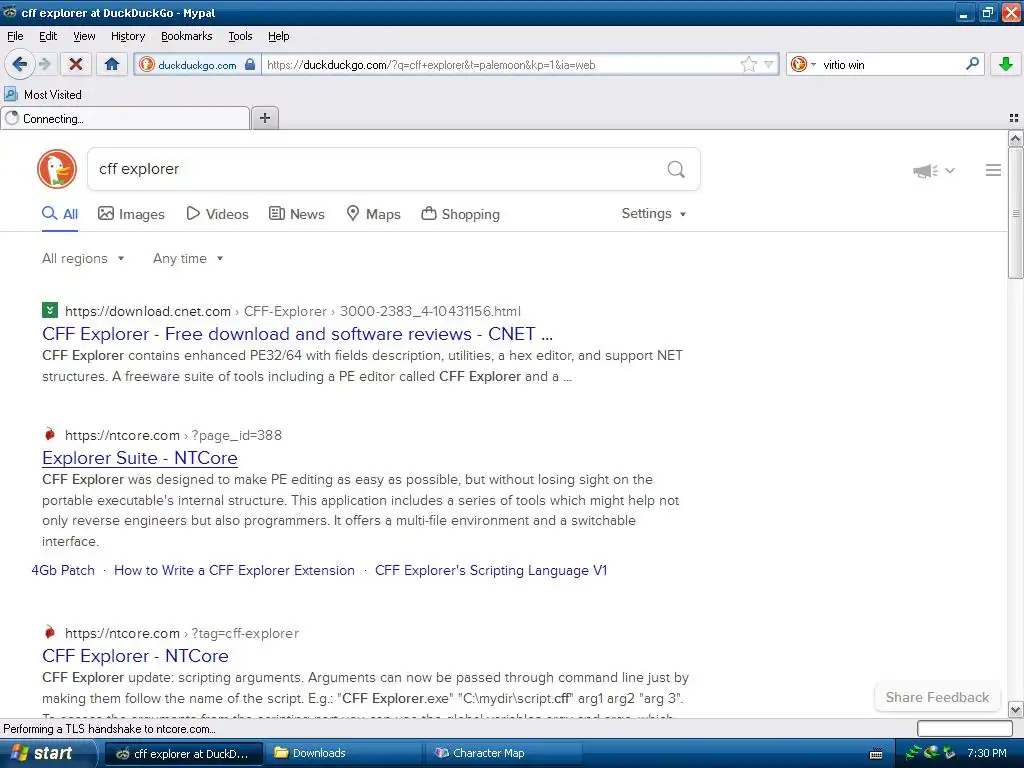This screenshot has width=1024, height=768.
Task: Click the page scrollbar down arrow
Action: coord(1015,709)
